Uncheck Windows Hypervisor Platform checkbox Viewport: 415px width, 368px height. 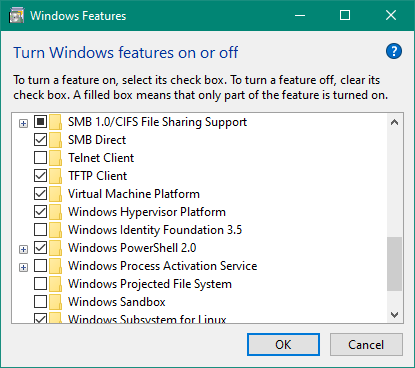40,212
